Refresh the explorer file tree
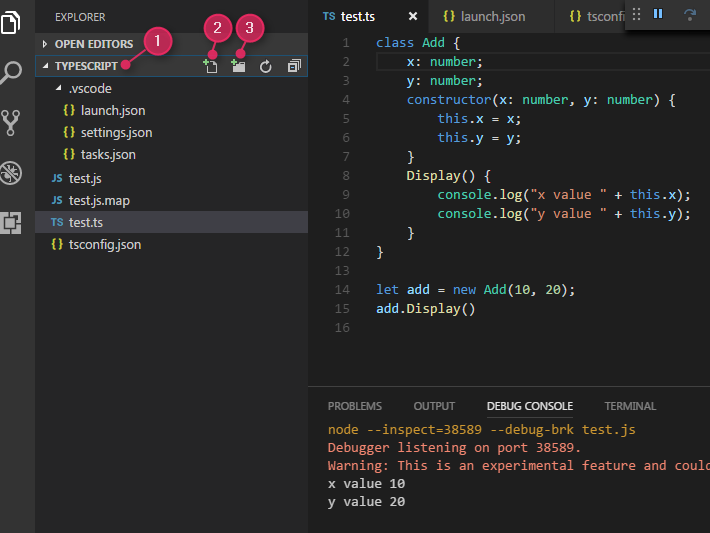 click(x=266, y=66)
